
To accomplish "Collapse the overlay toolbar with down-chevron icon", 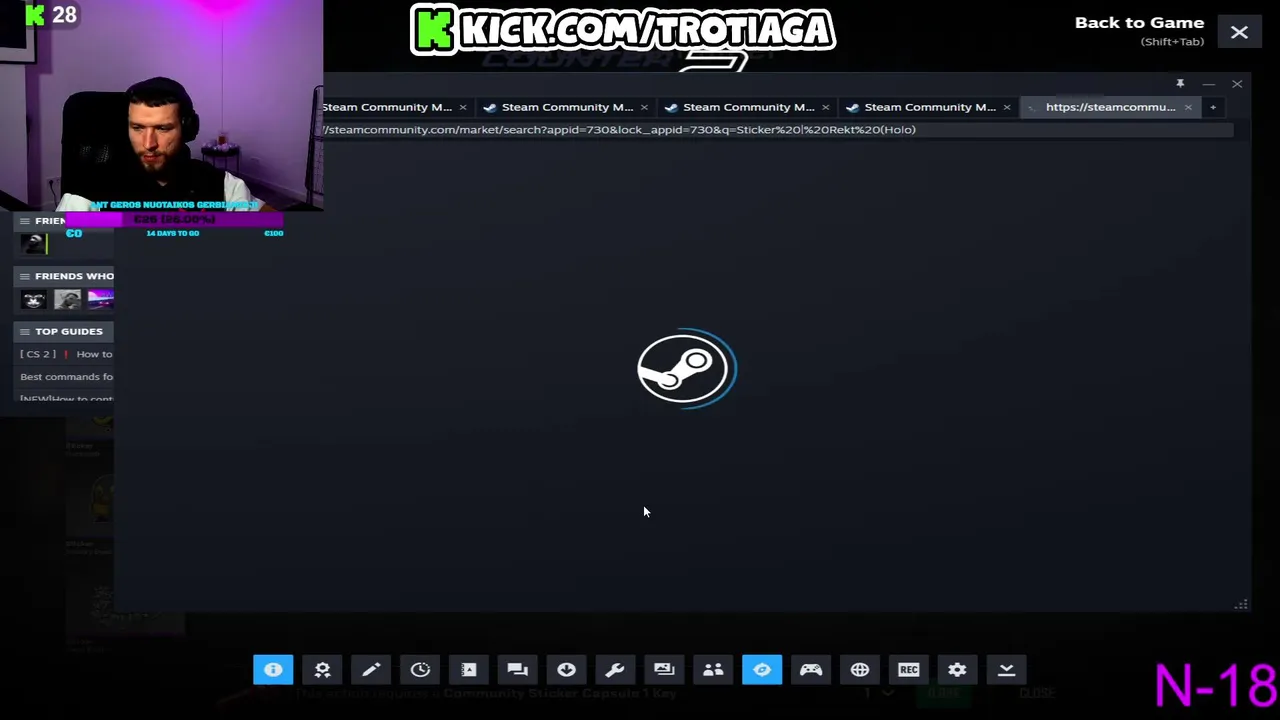I will (1006, 670).
